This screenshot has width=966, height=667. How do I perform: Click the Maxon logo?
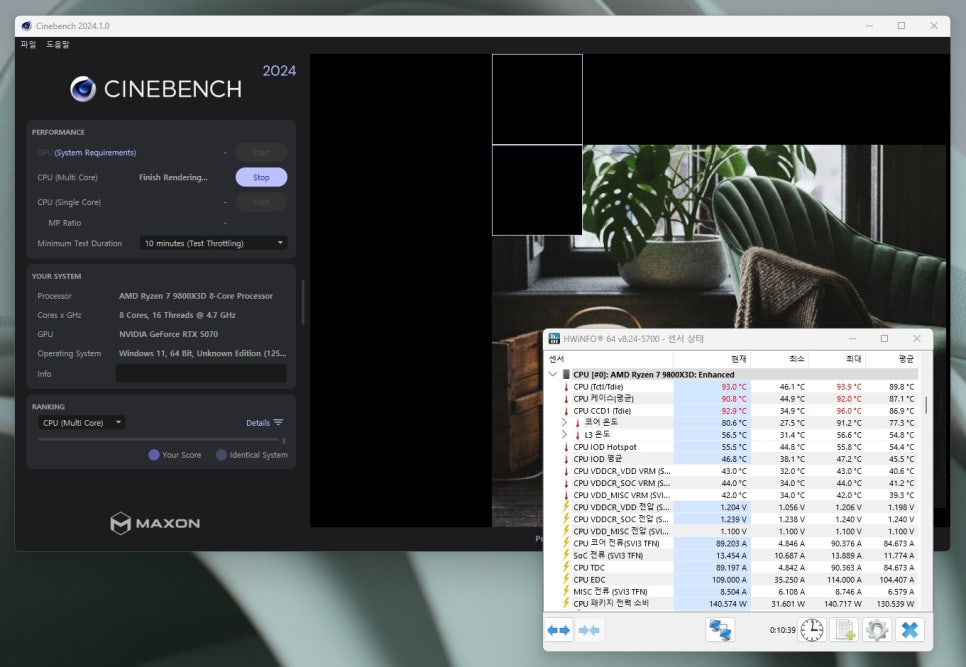pos(155,523)
